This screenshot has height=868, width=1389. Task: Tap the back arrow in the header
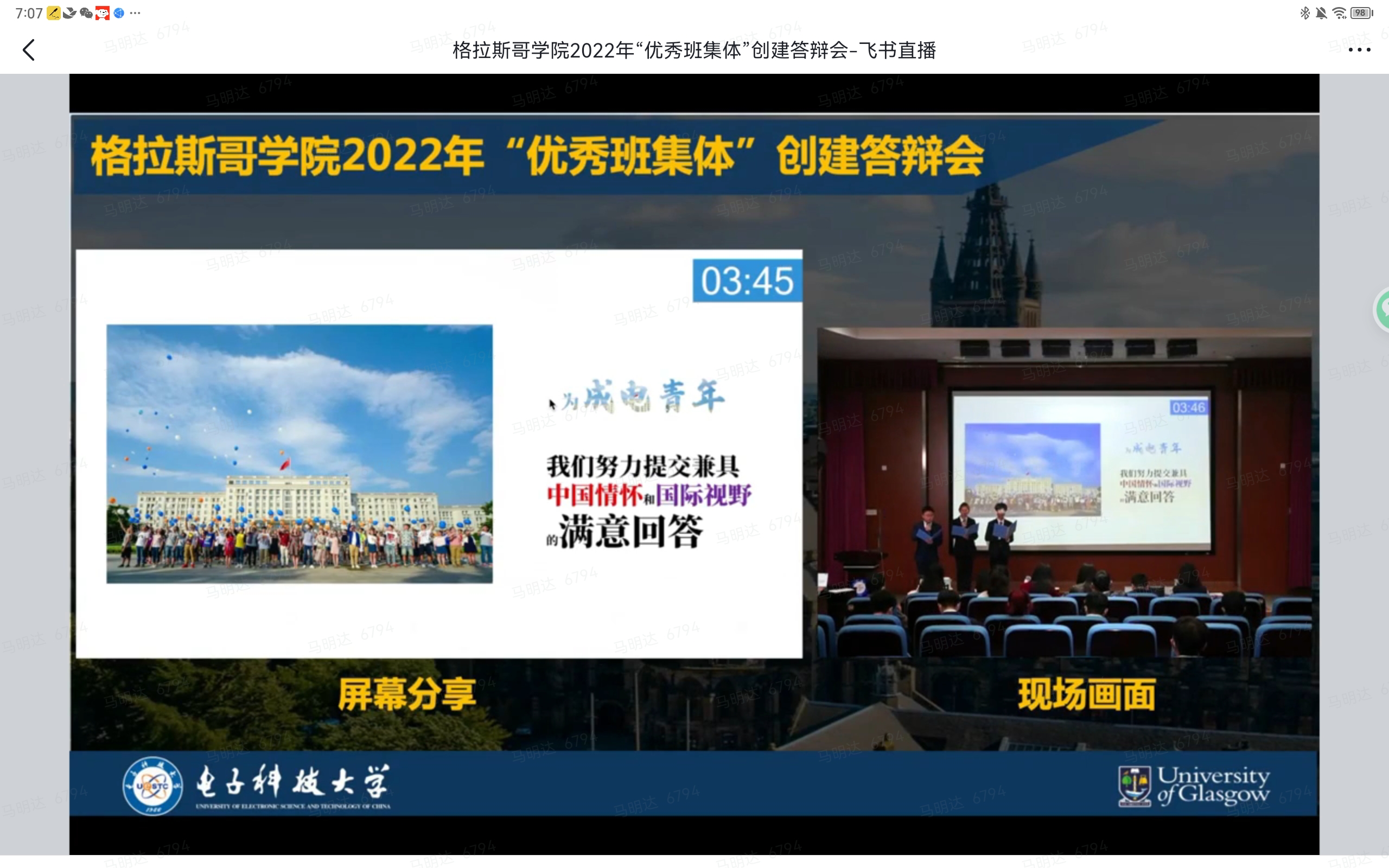click(29, 50)
